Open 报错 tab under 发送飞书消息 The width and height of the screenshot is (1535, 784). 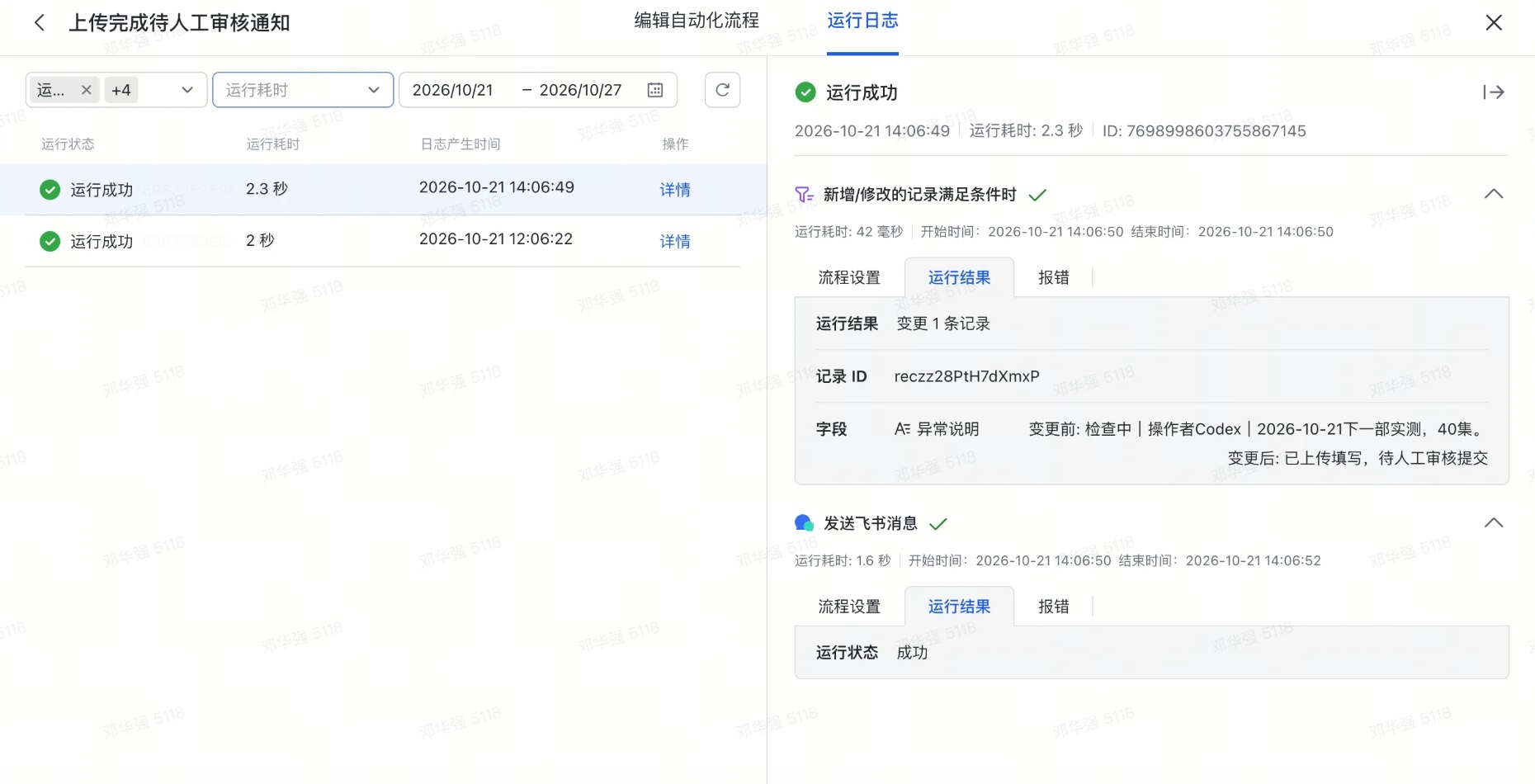[1053, 607]
